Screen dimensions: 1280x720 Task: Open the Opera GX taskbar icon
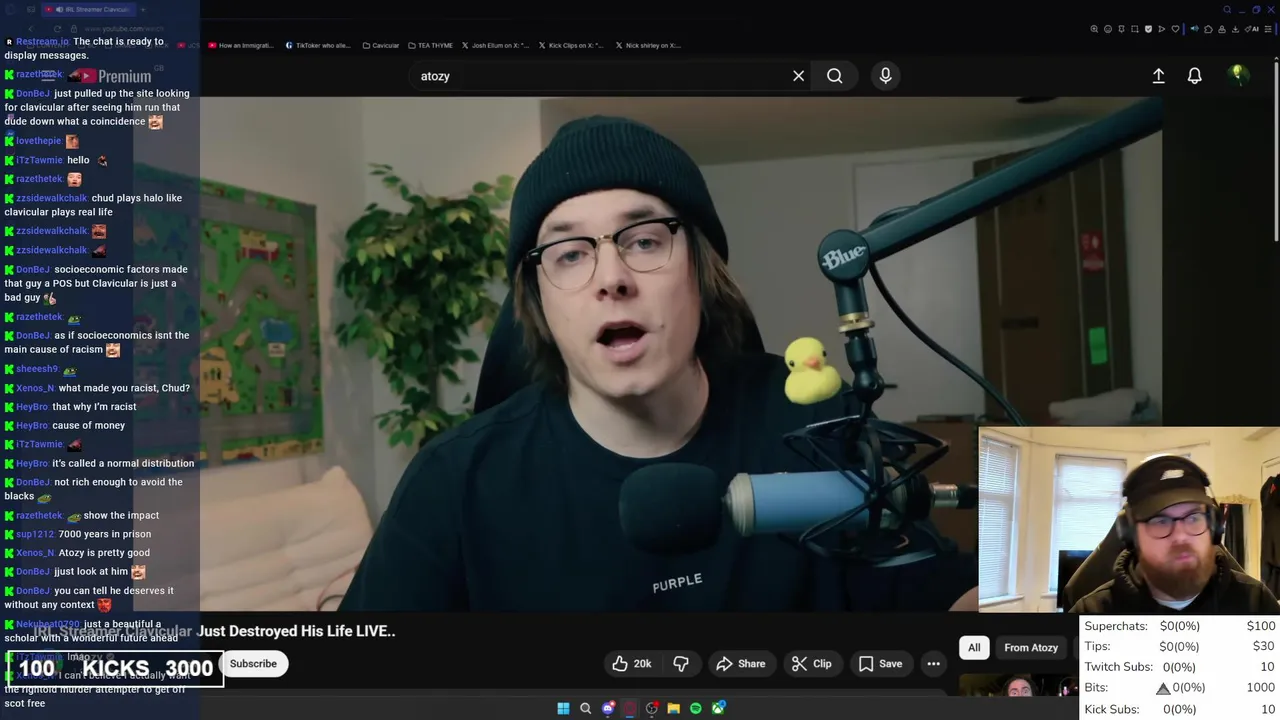(x=630, y=708)
